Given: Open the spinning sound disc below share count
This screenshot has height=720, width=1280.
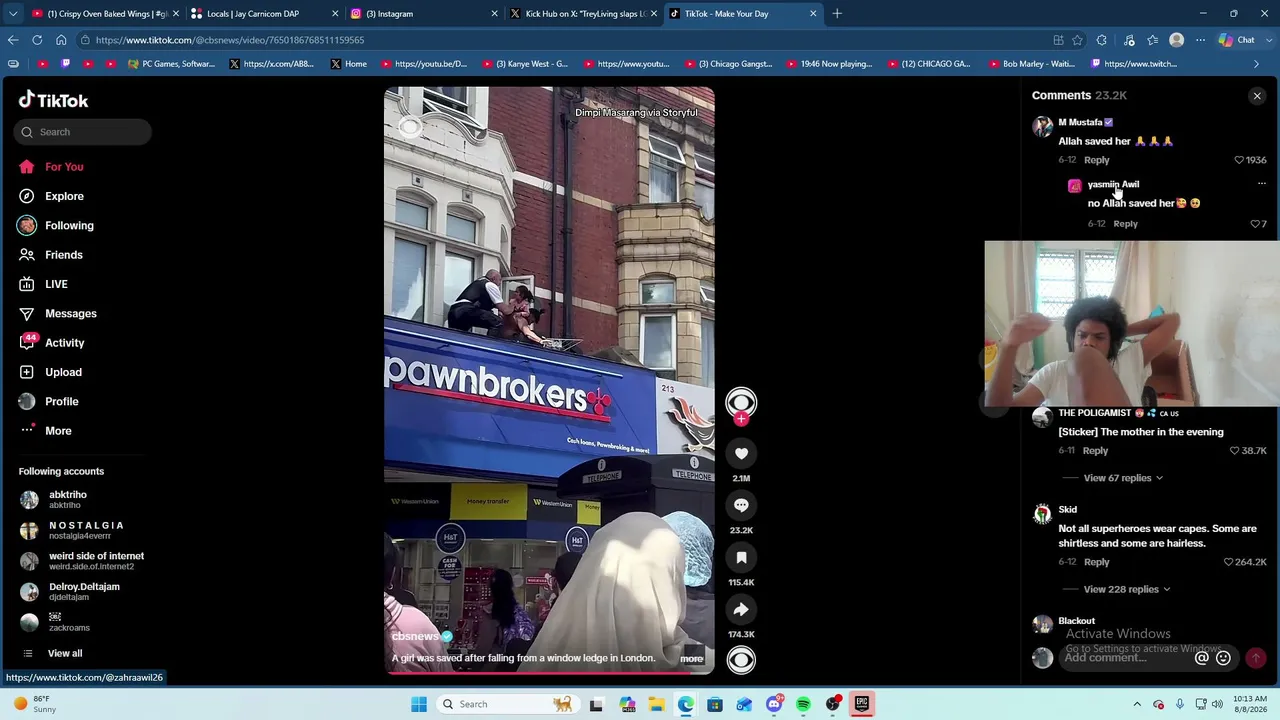Looking at the screenshot, I should [x=741, y=660].
